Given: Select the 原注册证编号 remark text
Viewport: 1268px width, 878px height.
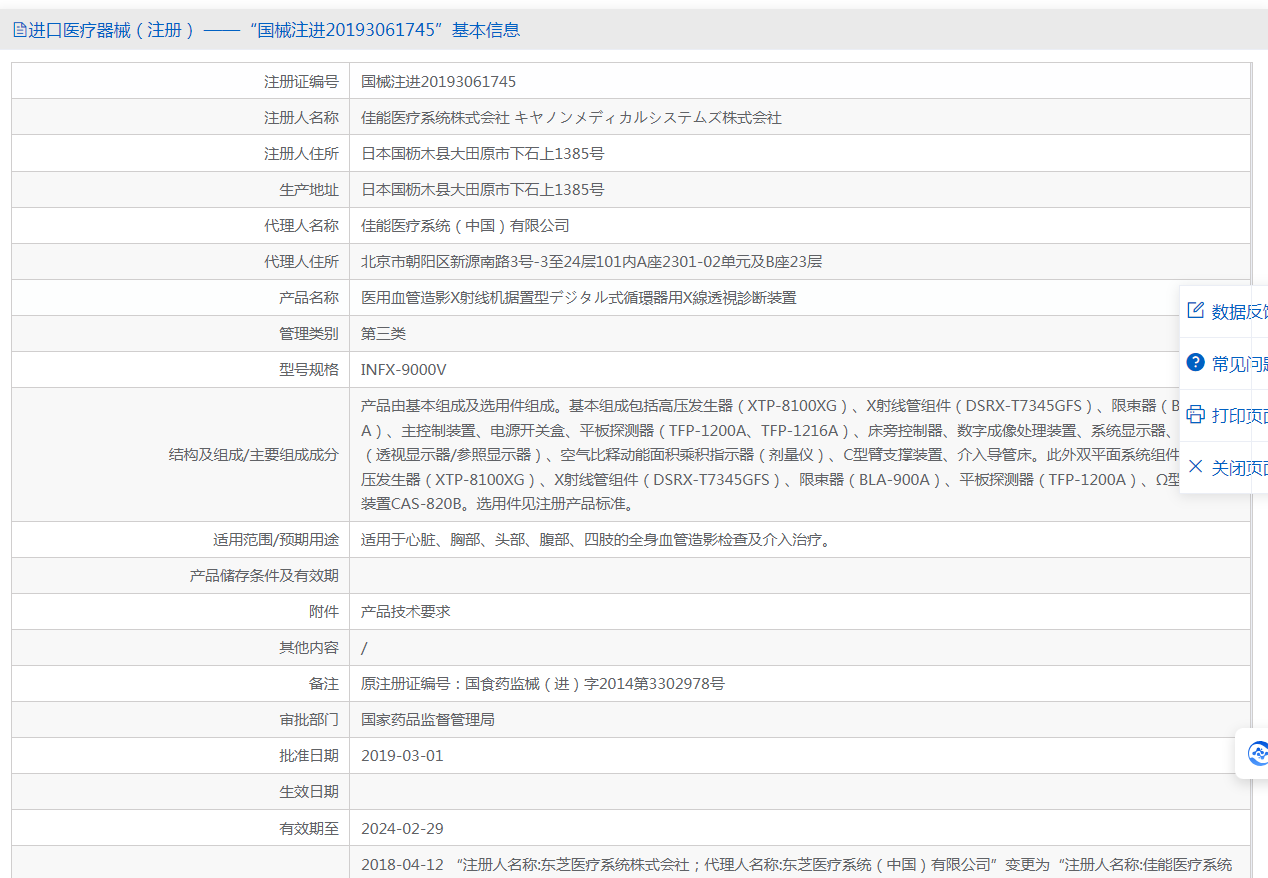Looking at the screenshot, I should pos(542,683).
